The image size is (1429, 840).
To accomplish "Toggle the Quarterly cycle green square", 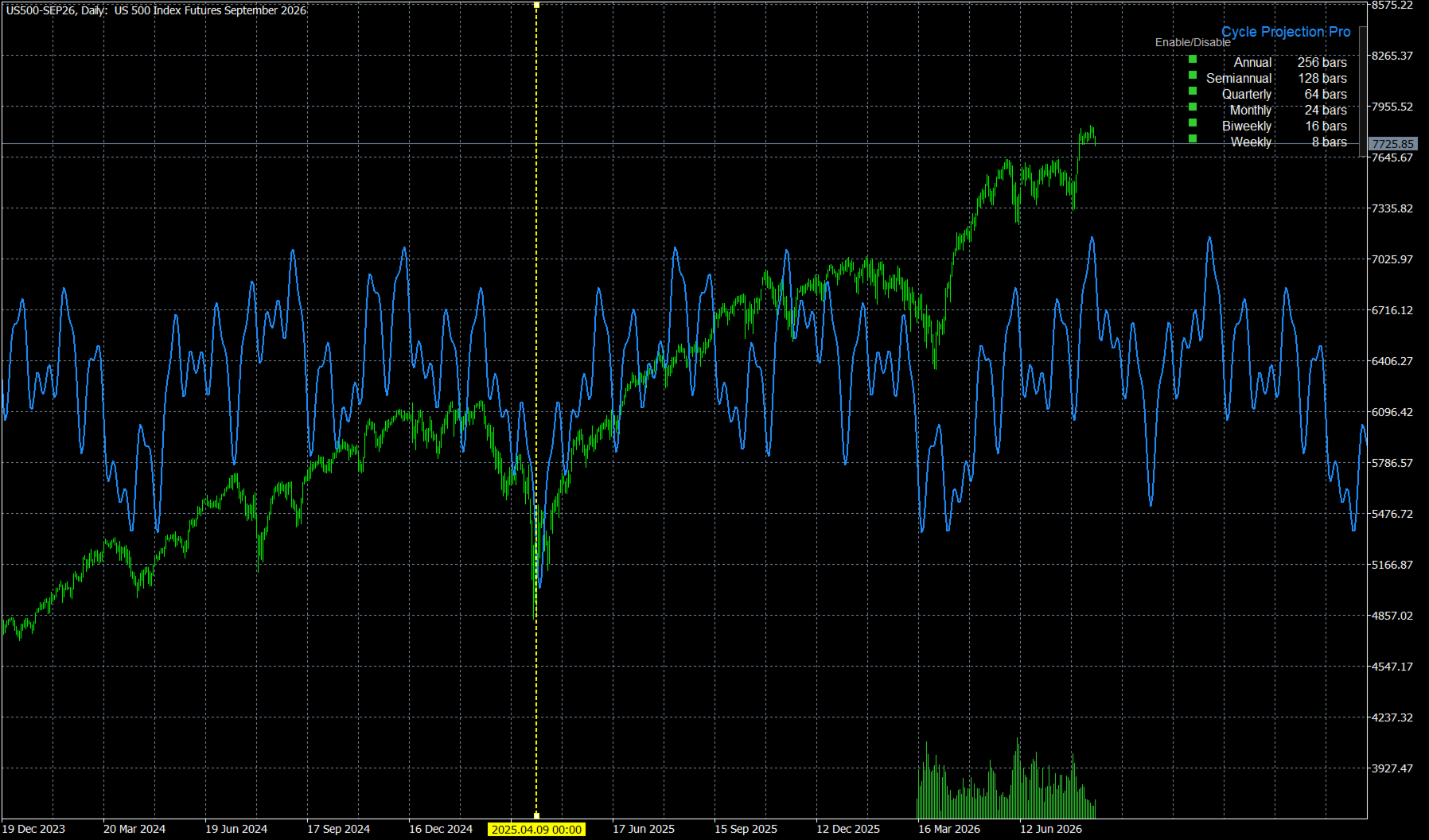I will 1193,91.
